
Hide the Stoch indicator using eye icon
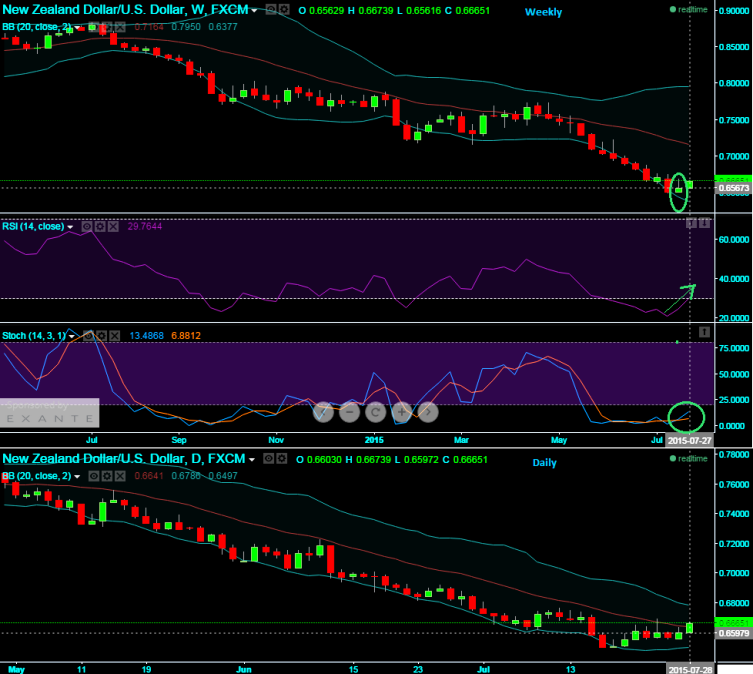(87, 336)
